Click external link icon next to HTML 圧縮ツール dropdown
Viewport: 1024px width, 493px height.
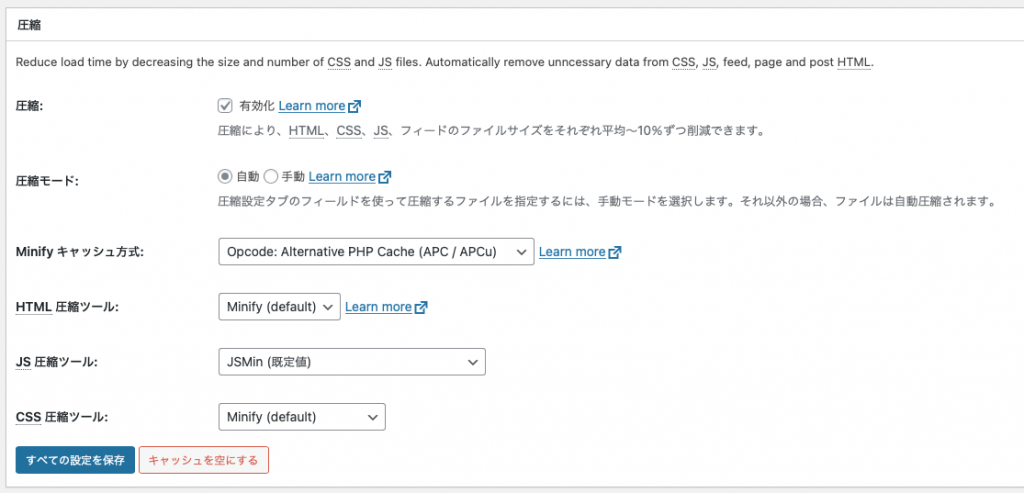pos(421,307)
